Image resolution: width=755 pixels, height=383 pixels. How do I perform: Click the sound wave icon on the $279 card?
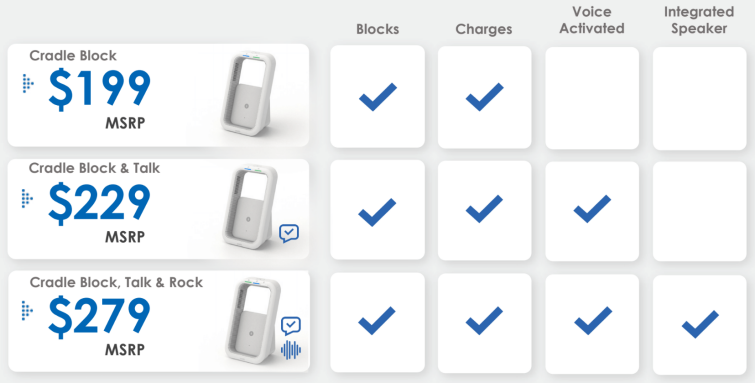coord(291,350)
